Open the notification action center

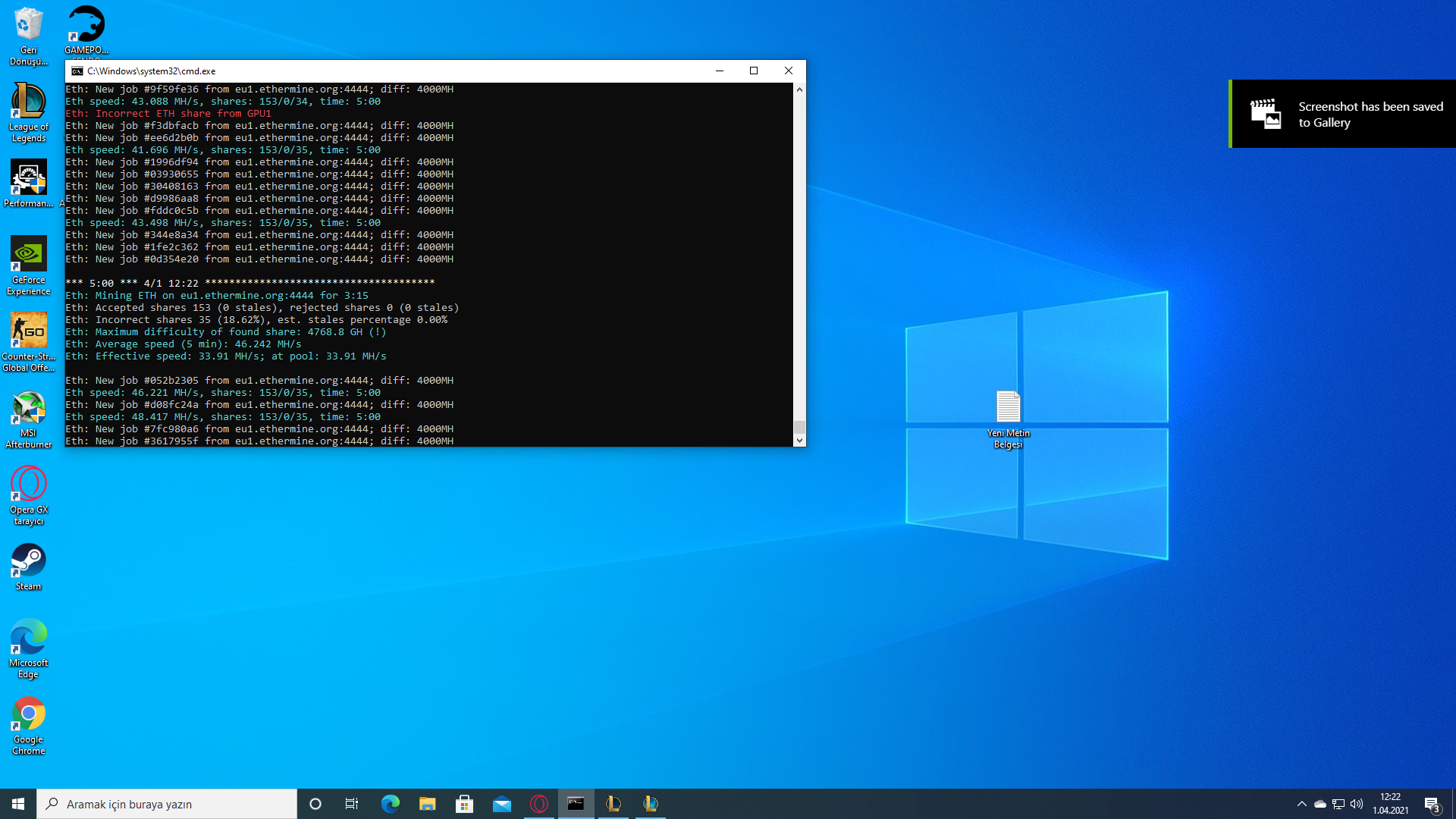[x=1432, y=804]
